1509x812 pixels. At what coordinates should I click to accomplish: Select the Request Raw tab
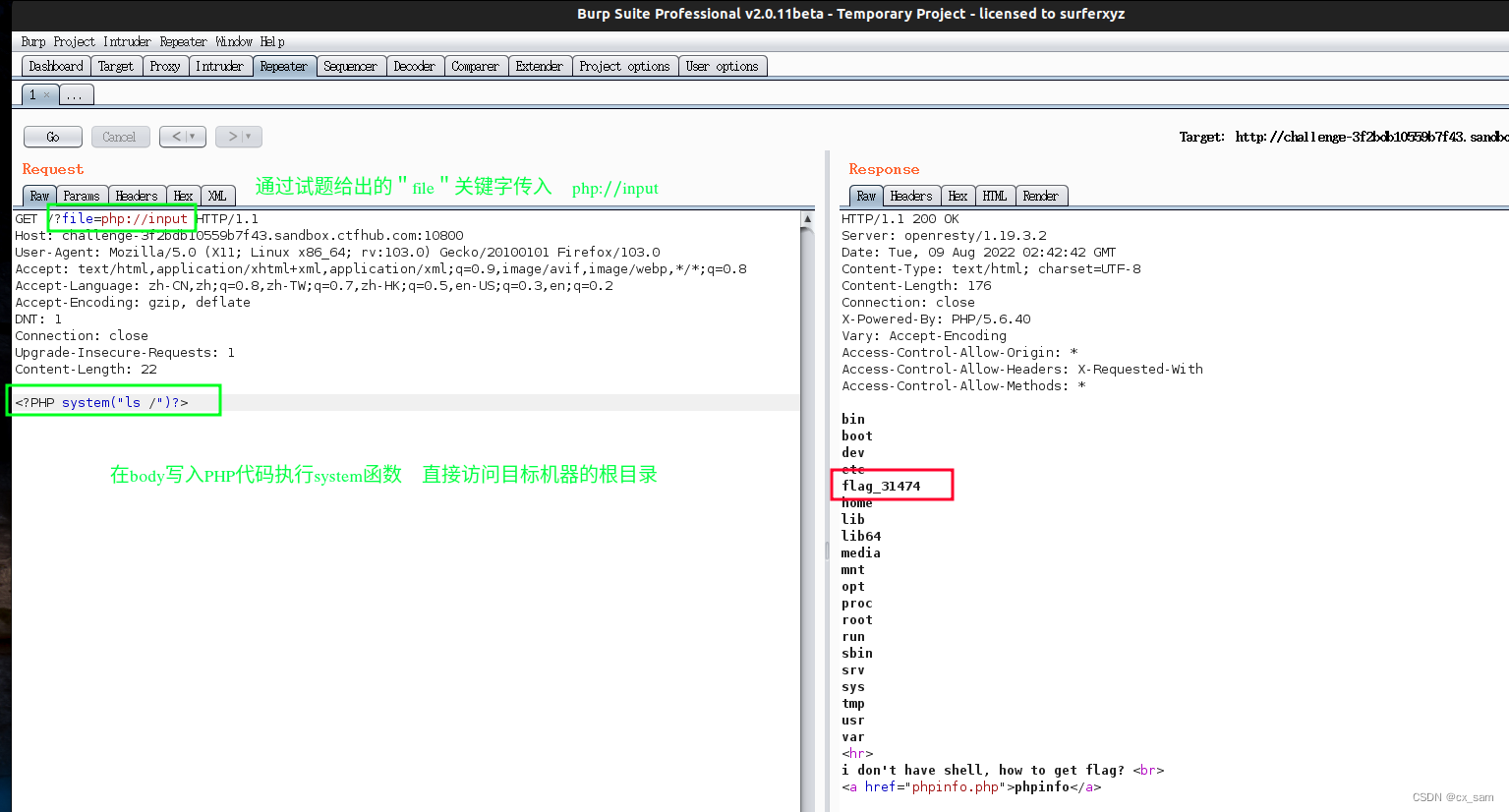click(39, 196)
